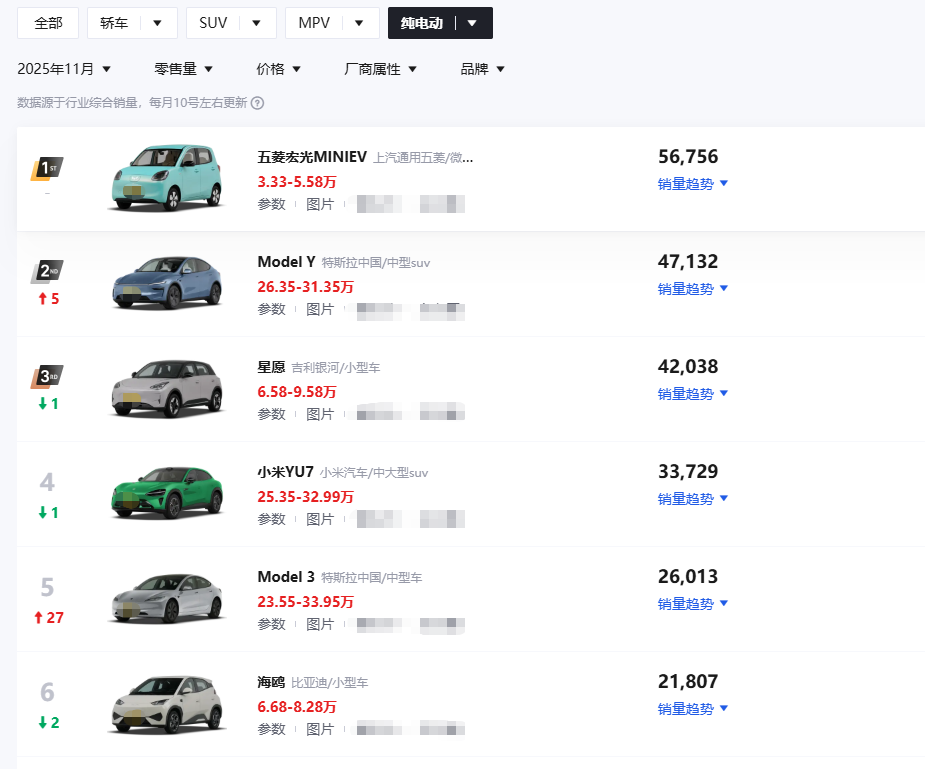Screen dimensions: 925x769
Task: Click the green 小米YU7 car image
Action: pos(166,493)
